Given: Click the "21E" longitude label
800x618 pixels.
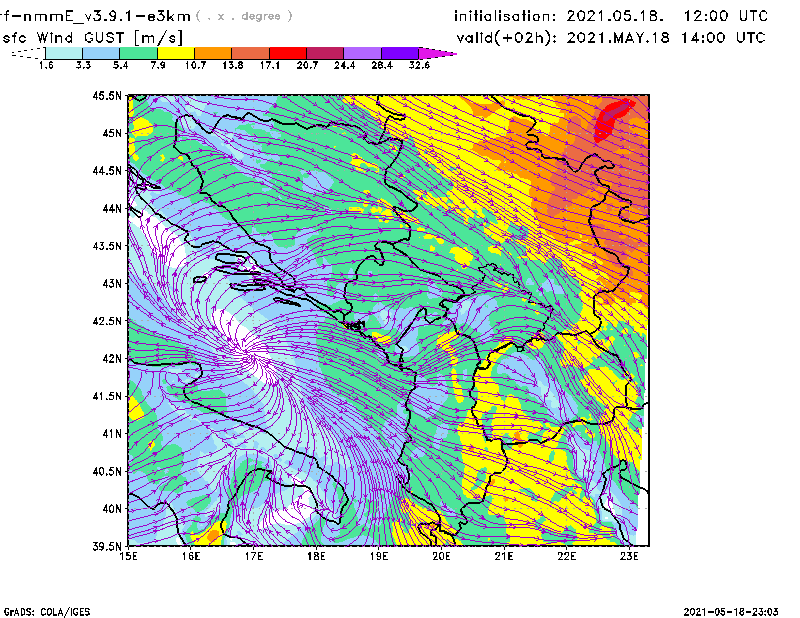Looking at the screenshot, I should pos(504,556).
